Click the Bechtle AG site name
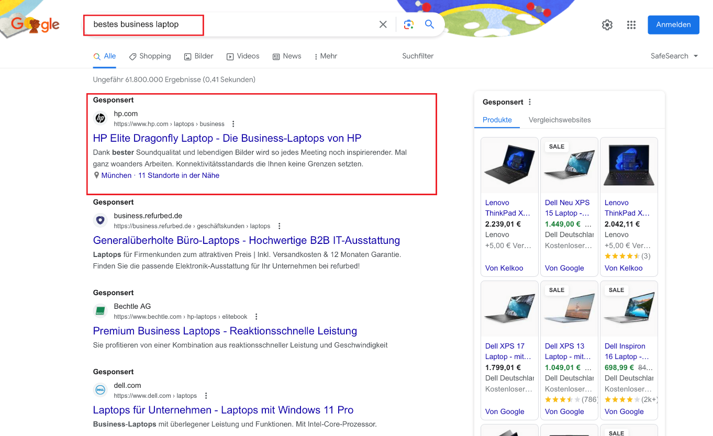 pos(132,306)
